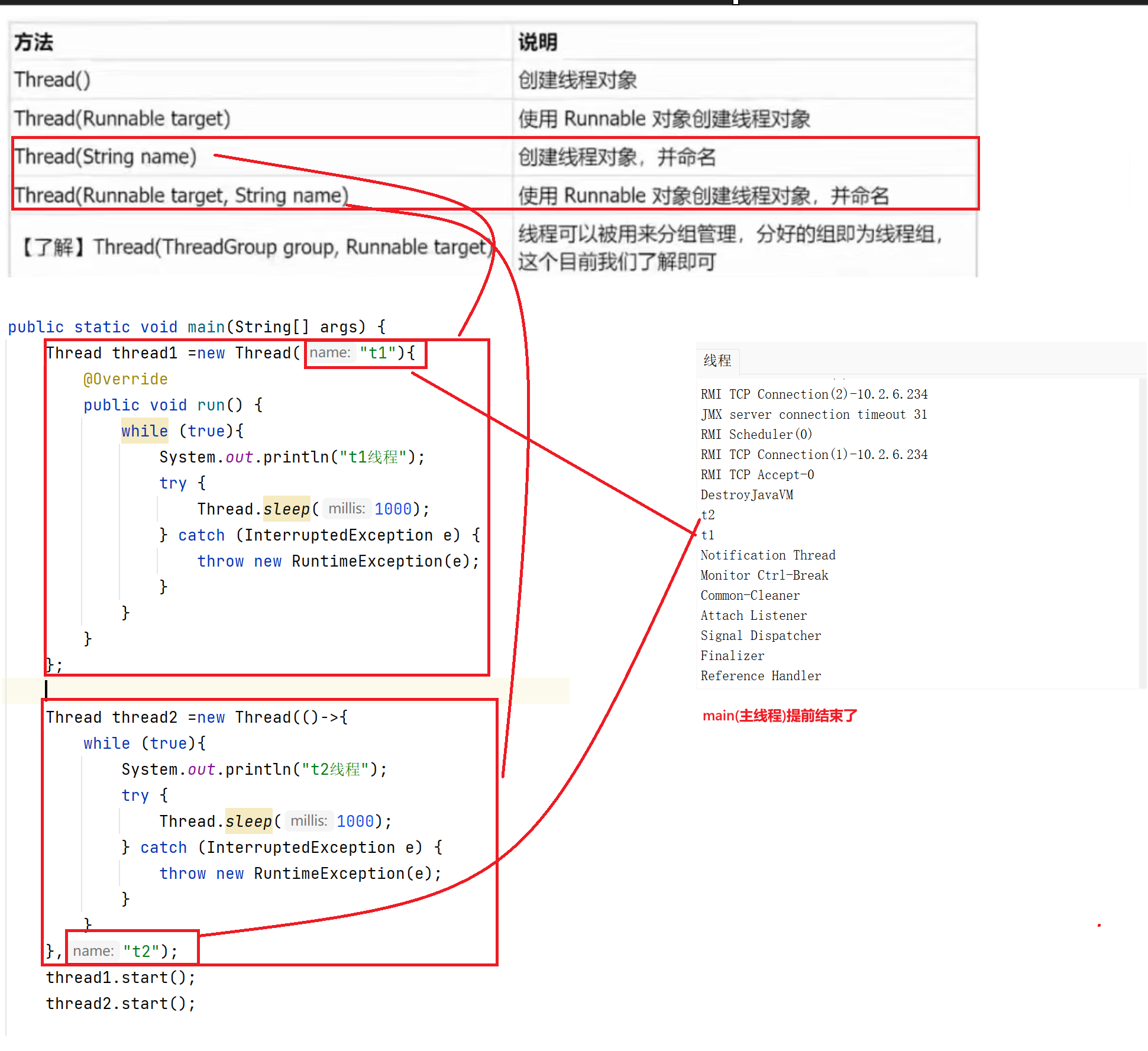Click Notification Thread entry
Viewport: 1148px width, 1051px height.
click(x=768, y=555)
